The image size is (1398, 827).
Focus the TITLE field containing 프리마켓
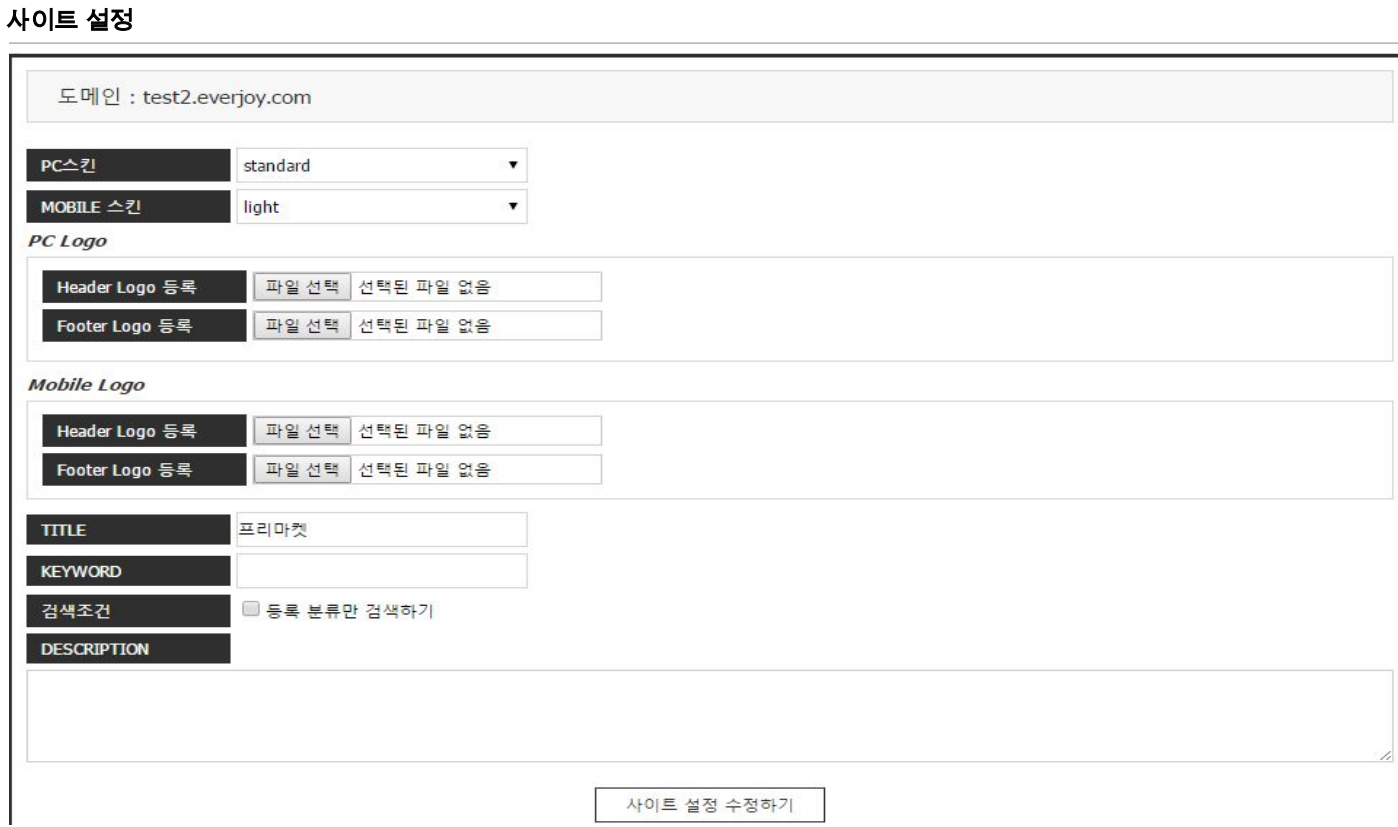pyautogui.click(x=380, y=530)
